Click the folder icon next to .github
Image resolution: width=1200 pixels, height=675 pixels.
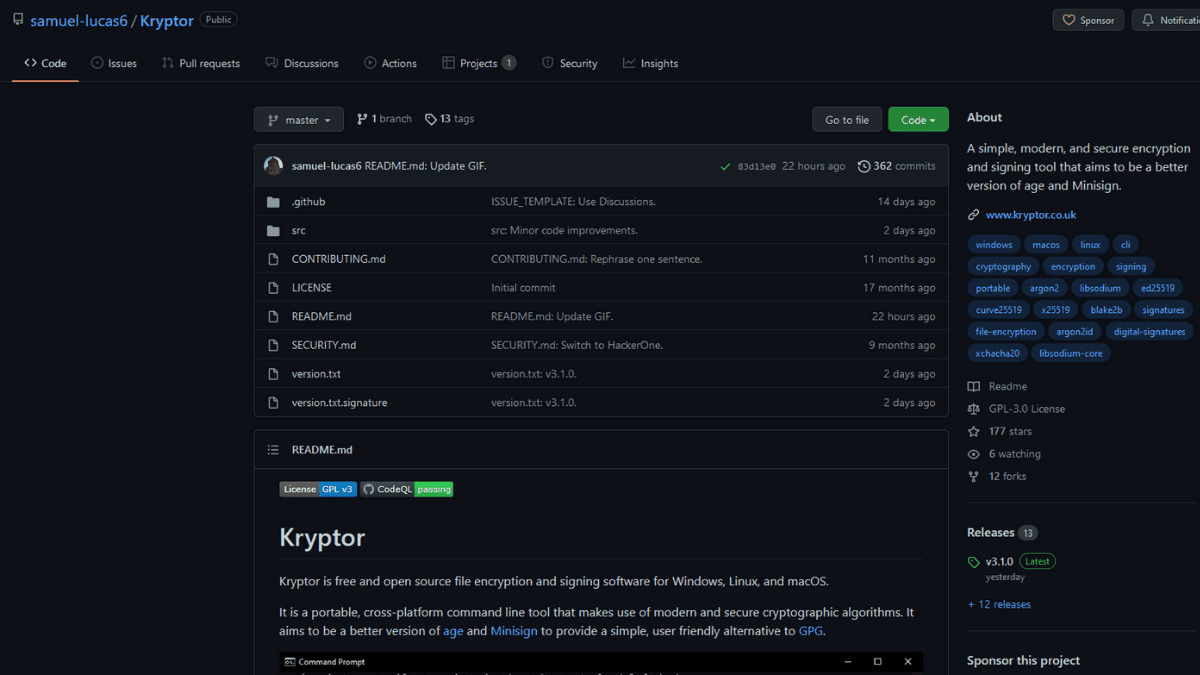[x=273, y=202]
